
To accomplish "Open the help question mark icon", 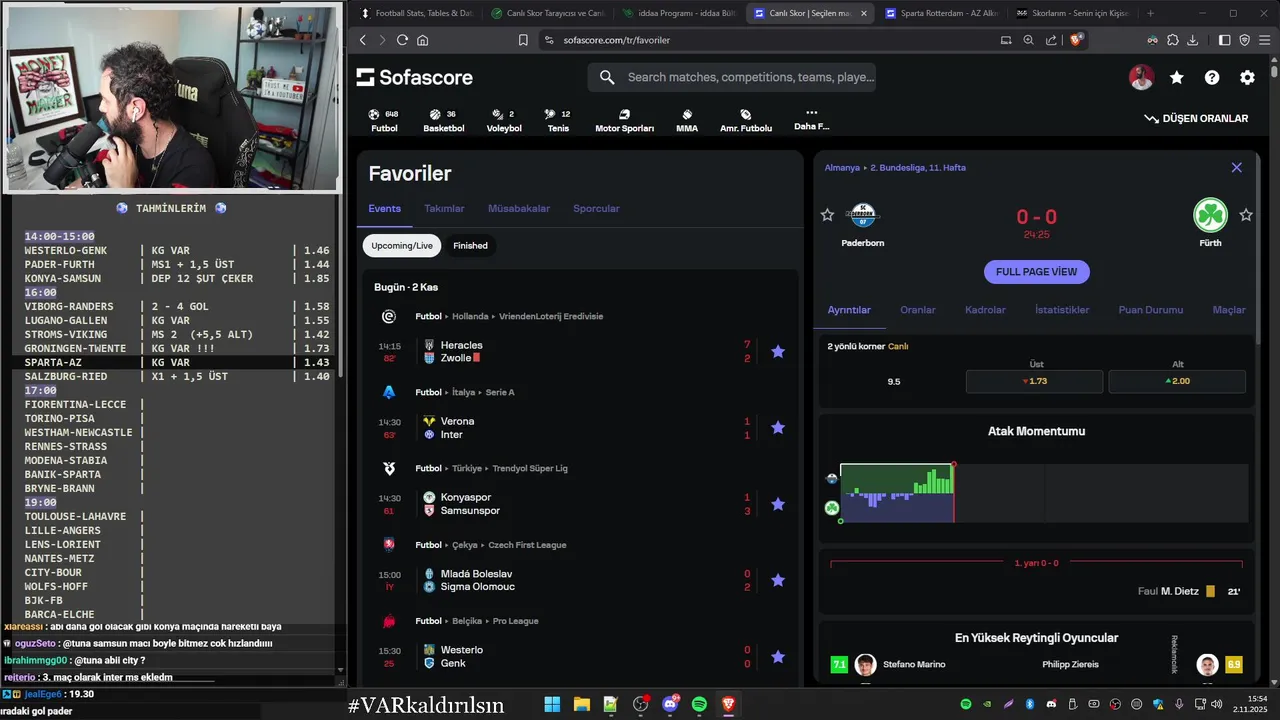I will 1212,77.
